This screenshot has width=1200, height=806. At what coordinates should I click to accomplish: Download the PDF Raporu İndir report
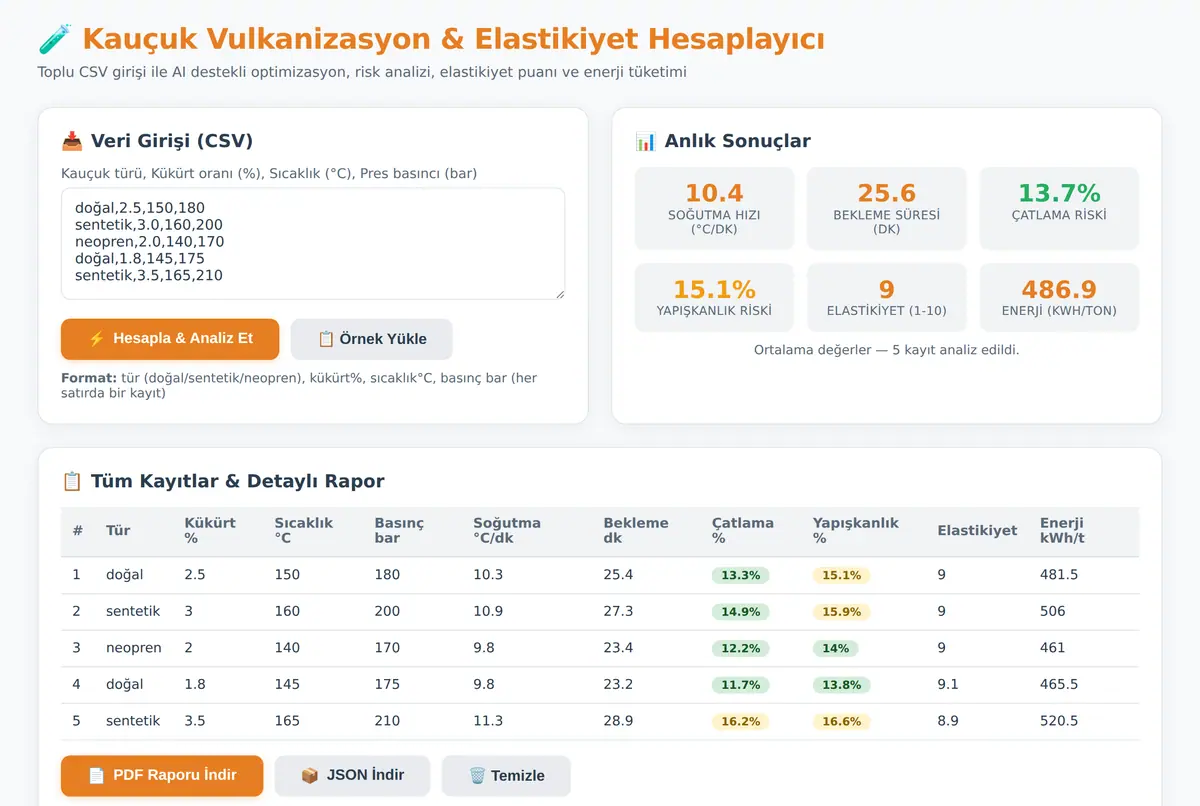click(x=162, y=775)
